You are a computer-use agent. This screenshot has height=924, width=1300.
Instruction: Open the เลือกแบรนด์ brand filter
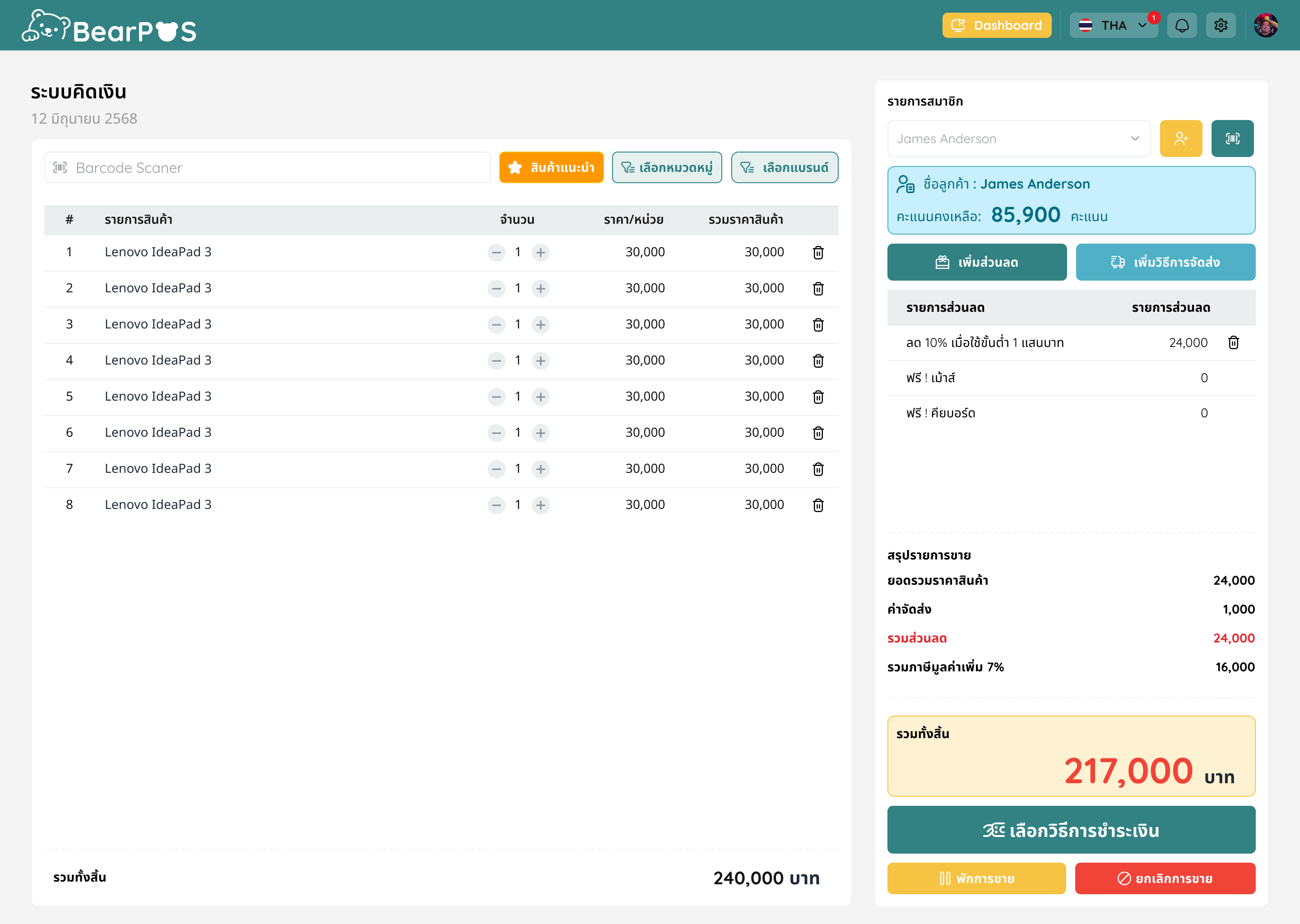pos(785,167)
